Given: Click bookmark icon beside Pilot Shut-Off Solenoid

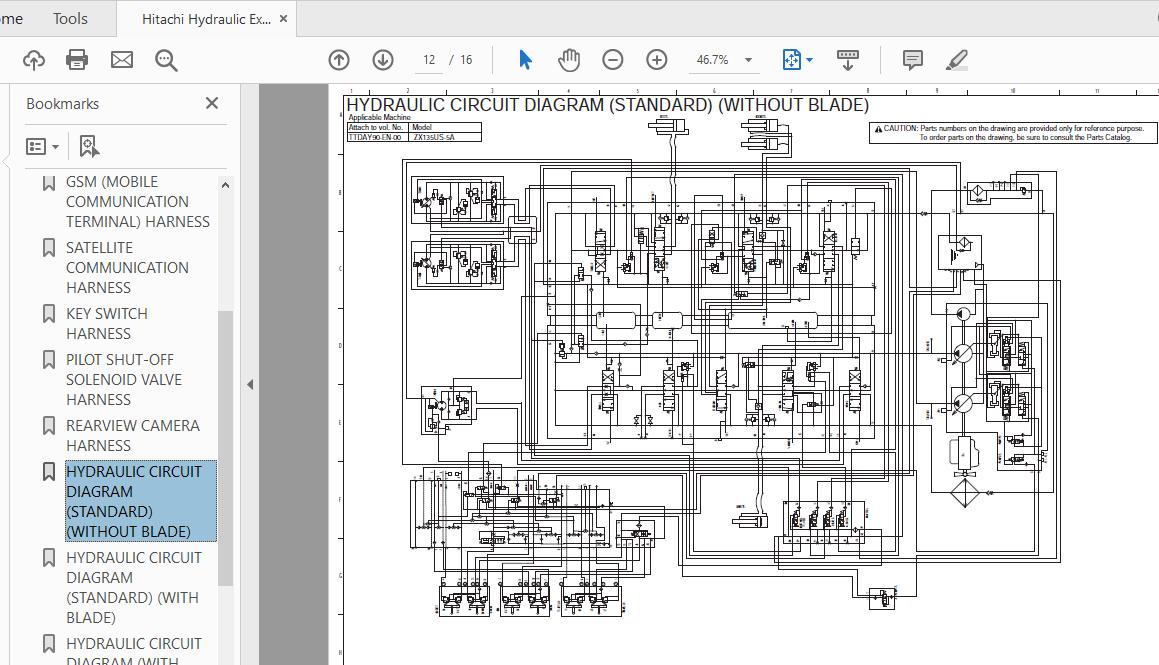Looking at the screenshot, I should pyautogui.click(x=49, y=360).
